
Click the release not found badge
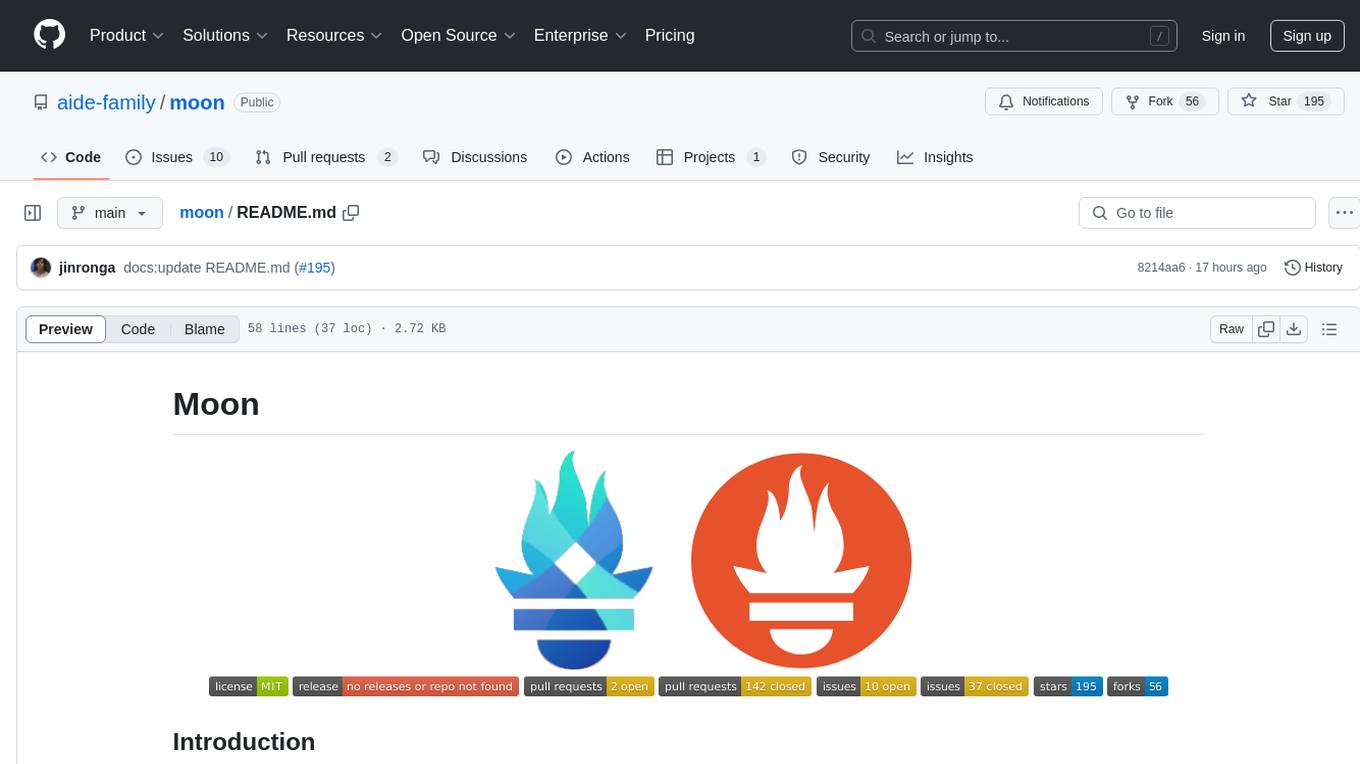coord(406,686)
